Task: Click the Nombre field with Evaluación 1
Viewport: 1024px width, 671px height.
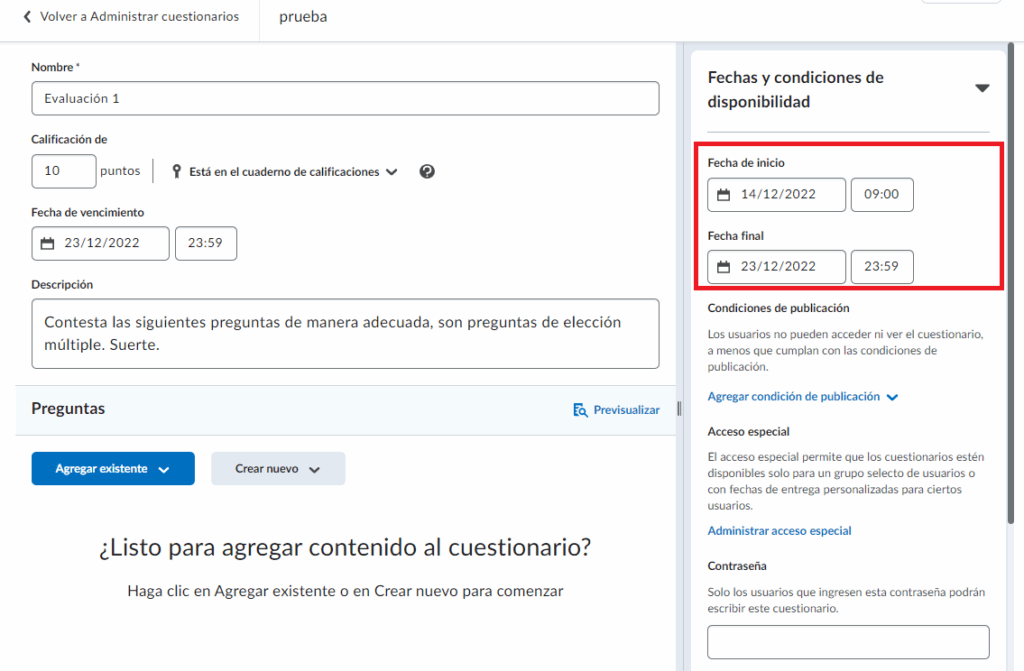Action: (x=345, y=99)
